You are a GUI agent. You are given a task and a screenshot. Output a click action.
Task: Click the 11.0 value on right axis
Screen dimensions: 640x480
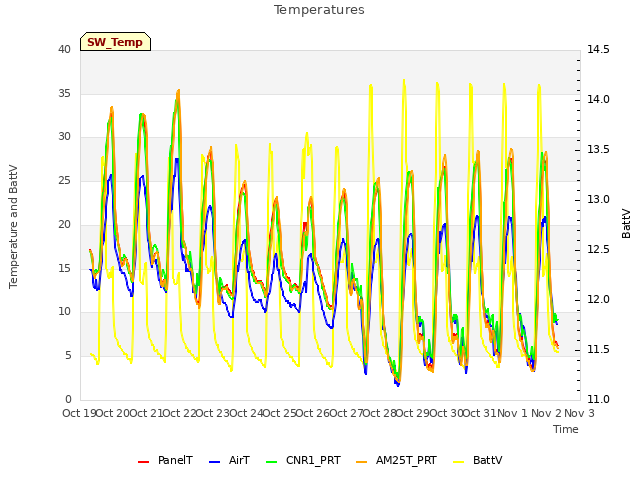pos(598,400)
